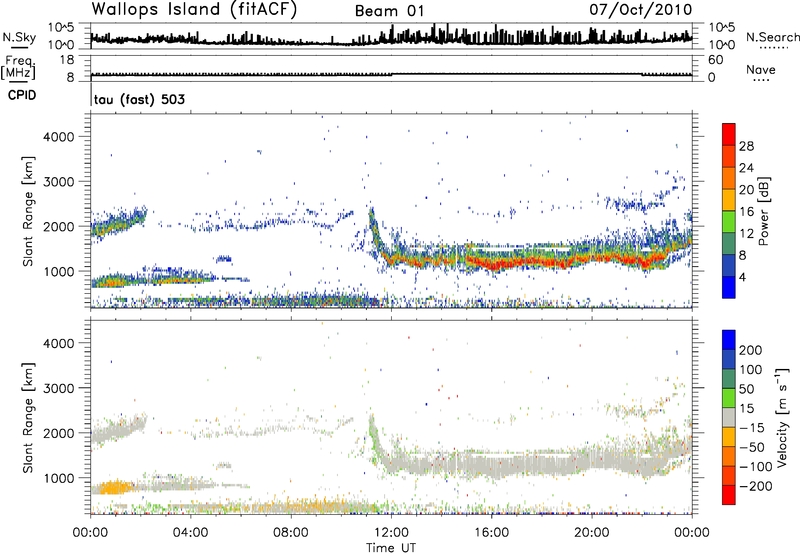Click the red high-power band near 17:00
This screenshot has width=800, height=554.
[x=515, y=264]
